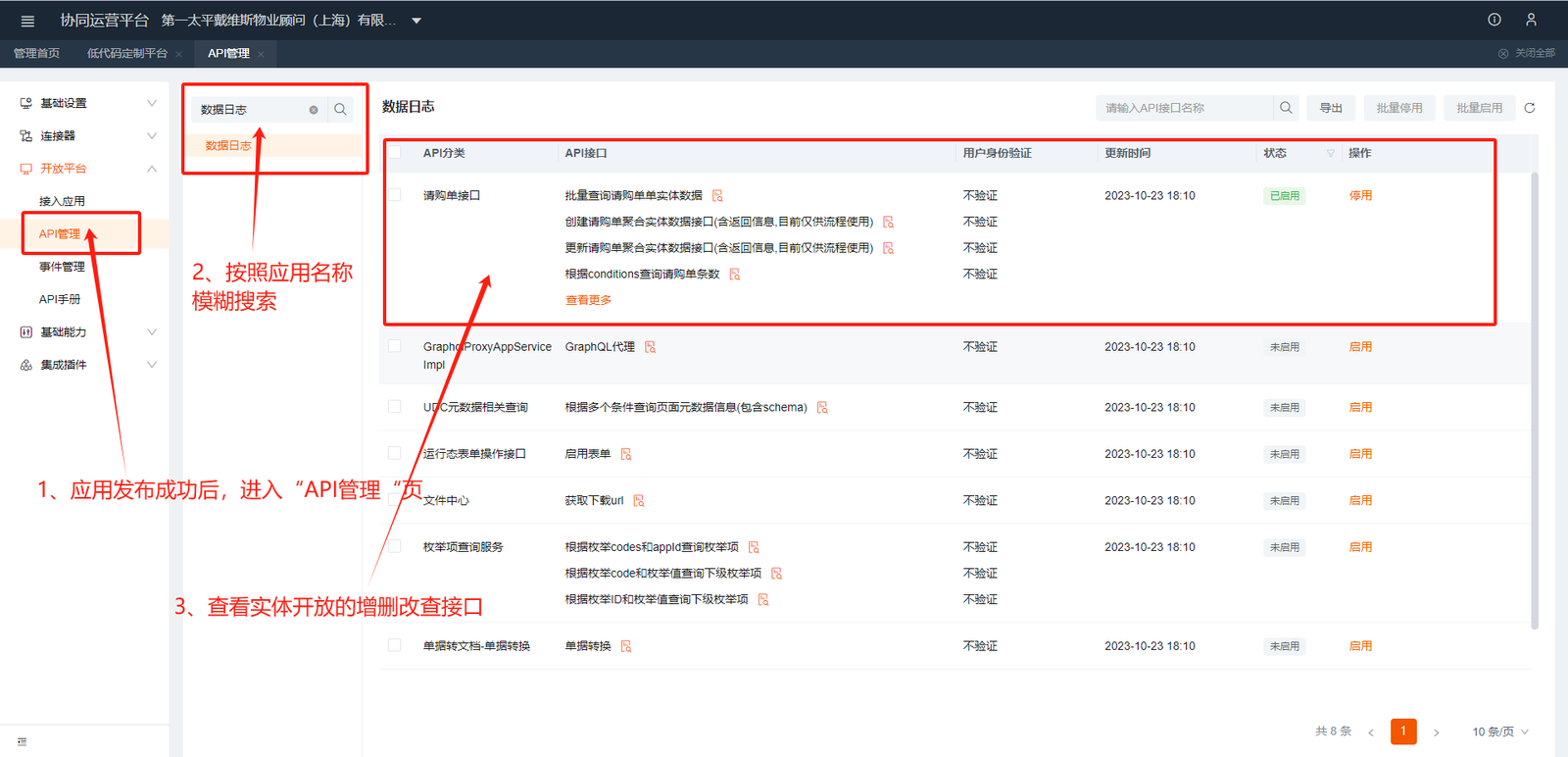Click the search icon in the 数据日志 filter box
Viewport: 1568px width, 757px height.
point(340,110)
